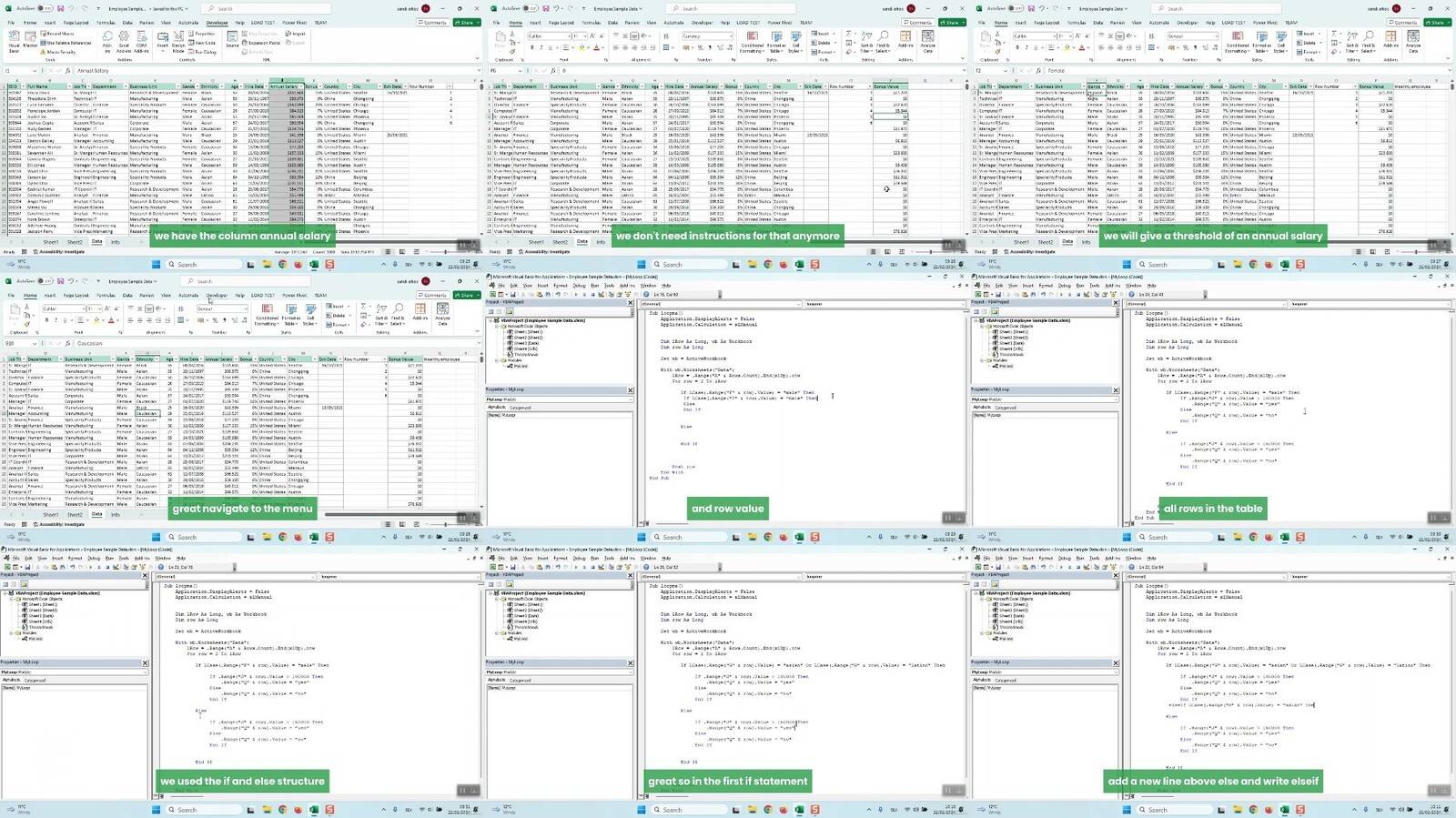Click Share in the 'column annual salary' frame
Screen dimensions: 1456x818
click(466, 22)
